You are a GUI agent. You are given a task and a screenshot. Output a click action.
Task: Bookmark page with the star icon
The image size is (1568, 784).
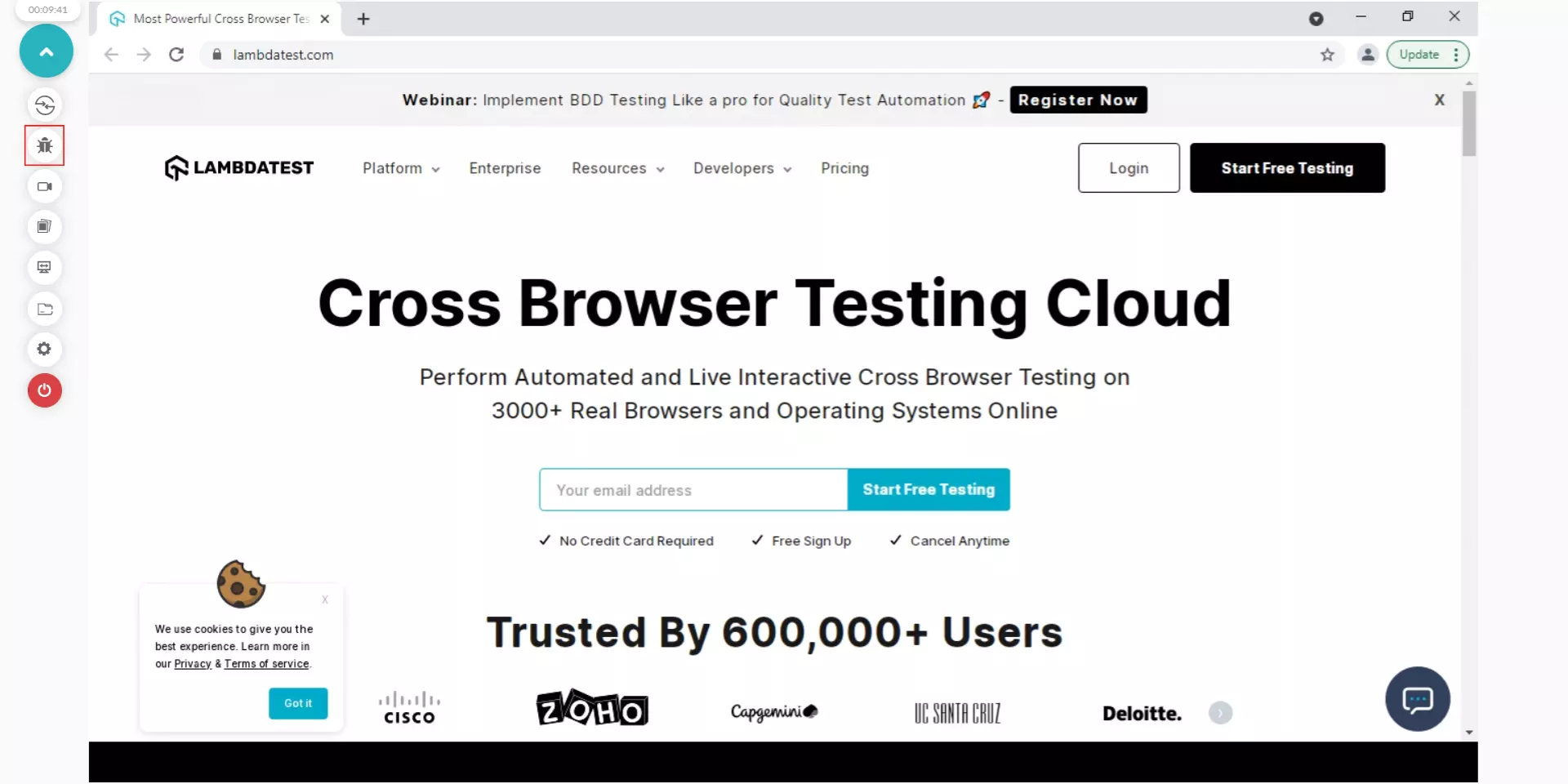[x=1327, y=55]
